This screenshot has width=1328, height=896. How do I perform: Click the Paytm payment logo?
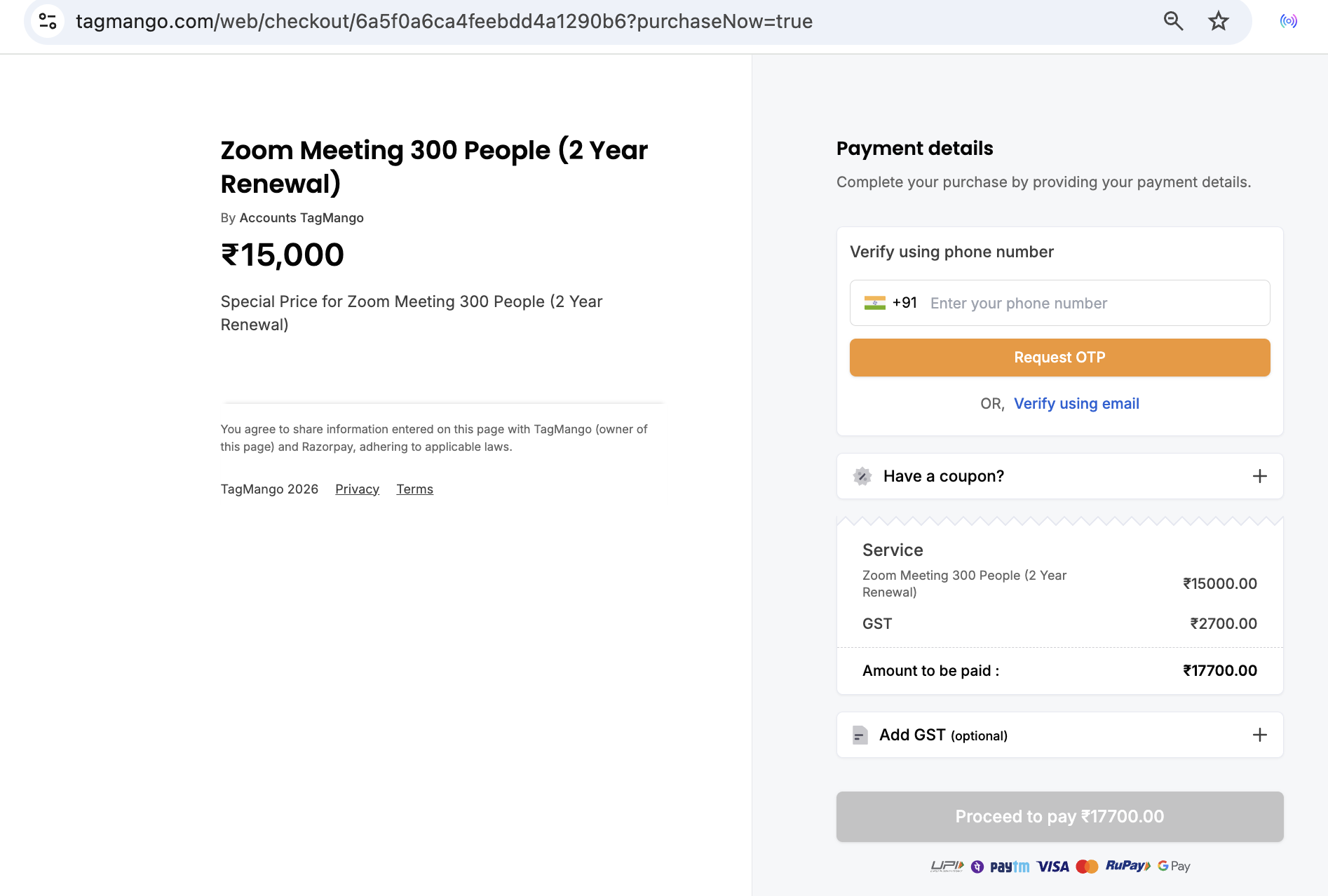[x=1010, y=867]
